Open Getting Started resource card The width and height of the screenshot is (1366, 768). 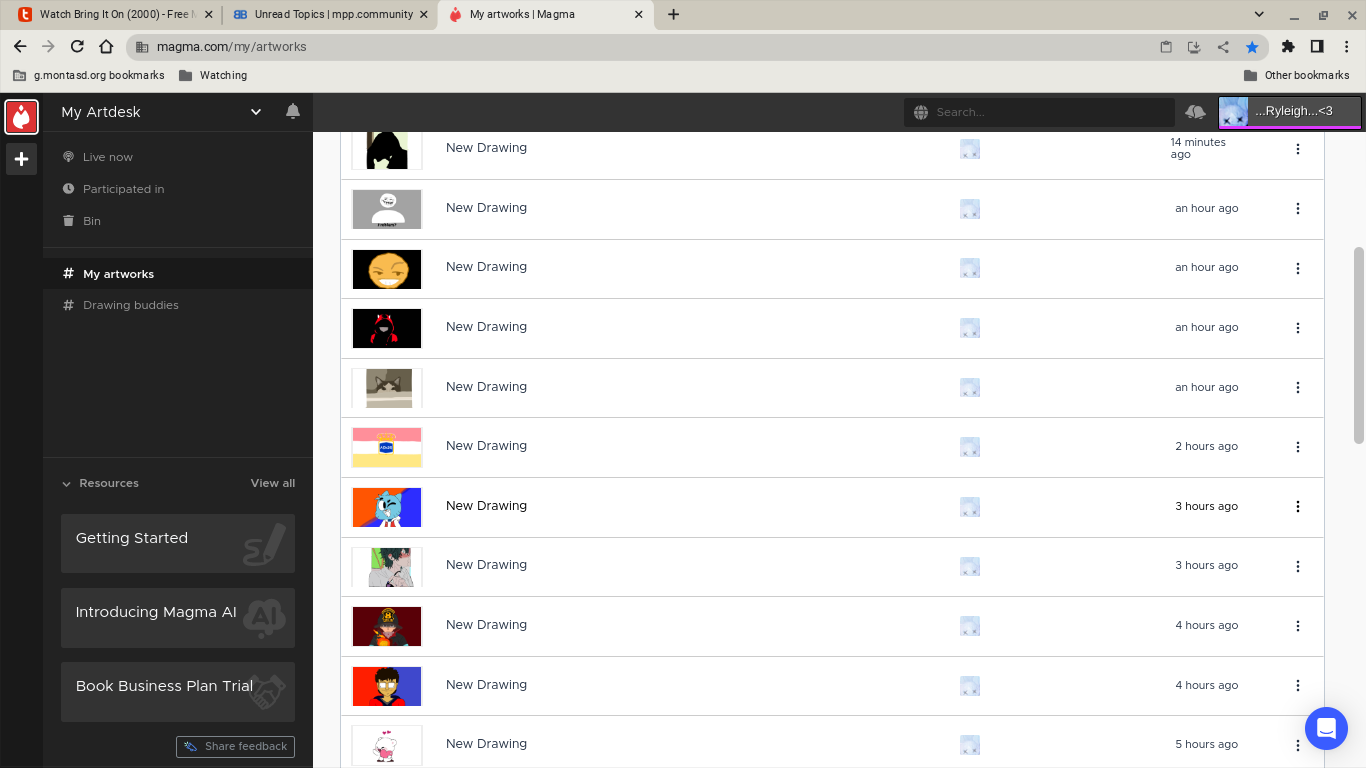pos(178,543)
